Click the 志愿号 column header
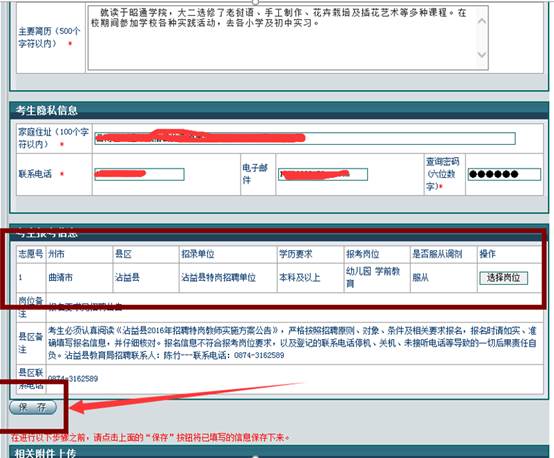Image resolution: width=554 pixels, height=458 pixels. click(x=31, y=254)
